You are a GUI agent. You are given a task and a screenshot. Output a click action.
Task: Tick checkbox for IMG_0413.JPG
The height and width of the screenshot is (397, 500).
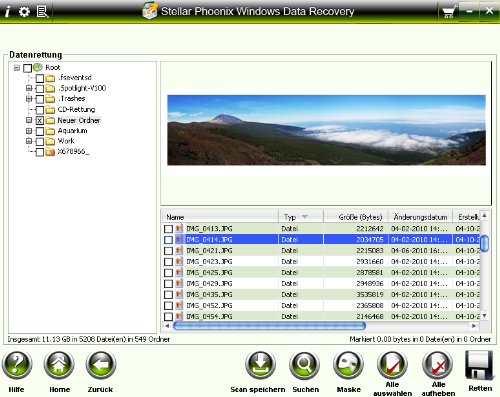point(169,229)
